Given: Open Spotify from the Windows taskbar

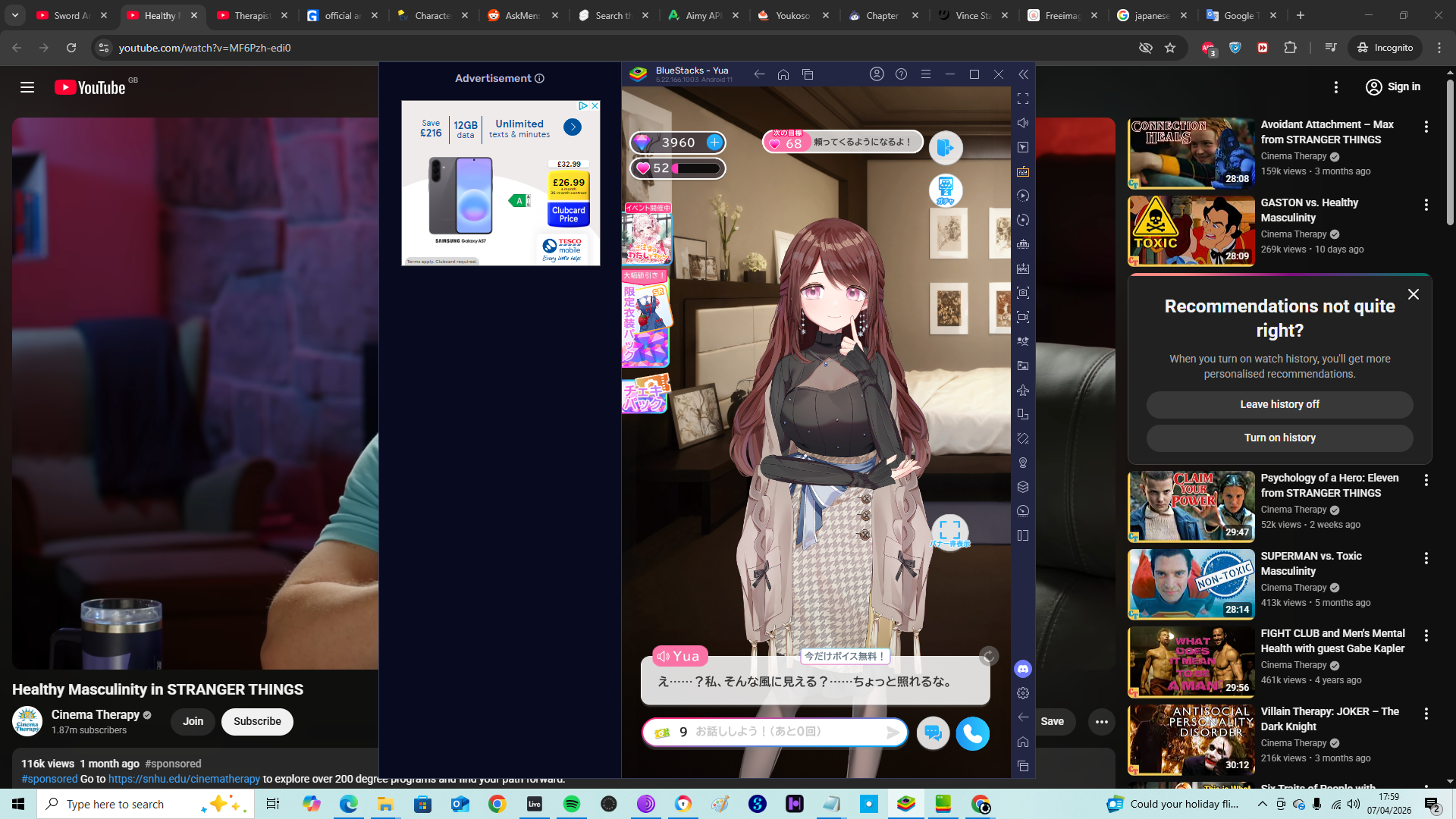Looking at the screenshot, I should 572,804.
